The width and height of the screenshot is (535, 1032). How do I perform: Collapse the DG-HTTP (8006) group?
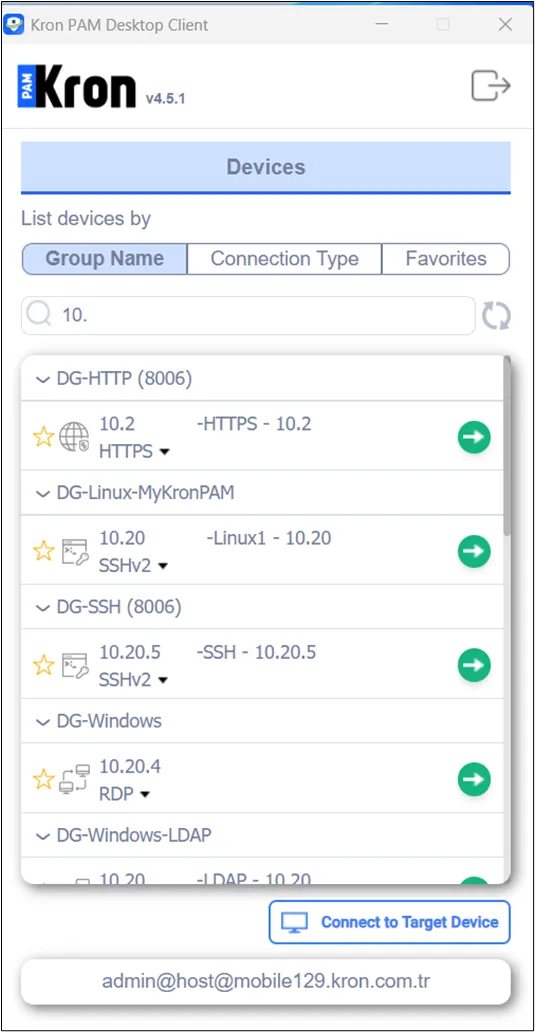pyautogui.click(x=43, y=380)
